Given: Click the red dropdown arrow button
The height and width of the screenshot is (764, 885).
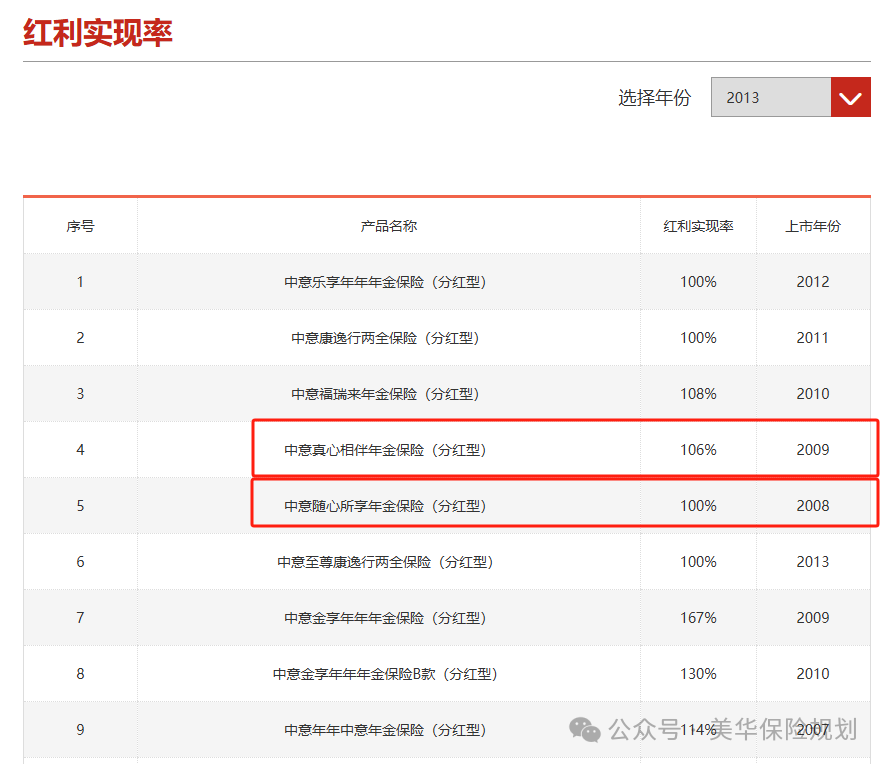Looking at the screenshot, I should (x=850, y=97).
